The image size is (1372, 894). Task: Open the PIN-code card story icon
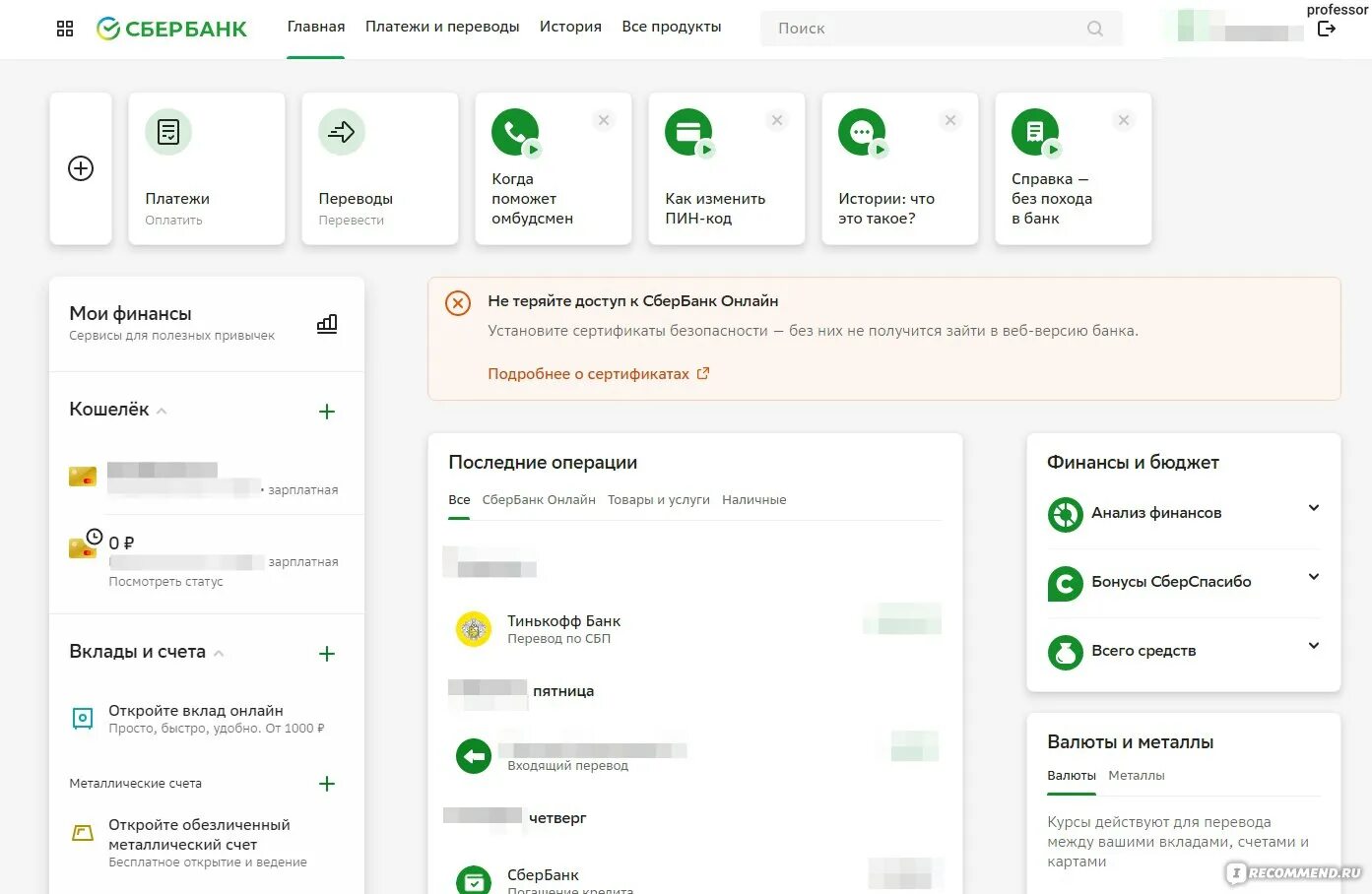pyautogui.click(x=689, y=132)
